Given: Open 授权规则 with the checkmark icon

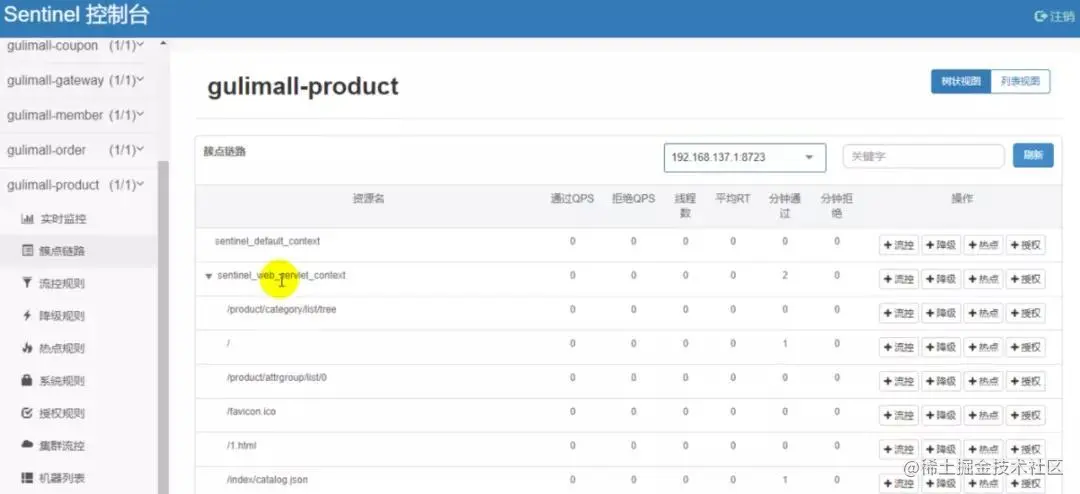Looking at the screenshot, I should click(x=28, y=413).
